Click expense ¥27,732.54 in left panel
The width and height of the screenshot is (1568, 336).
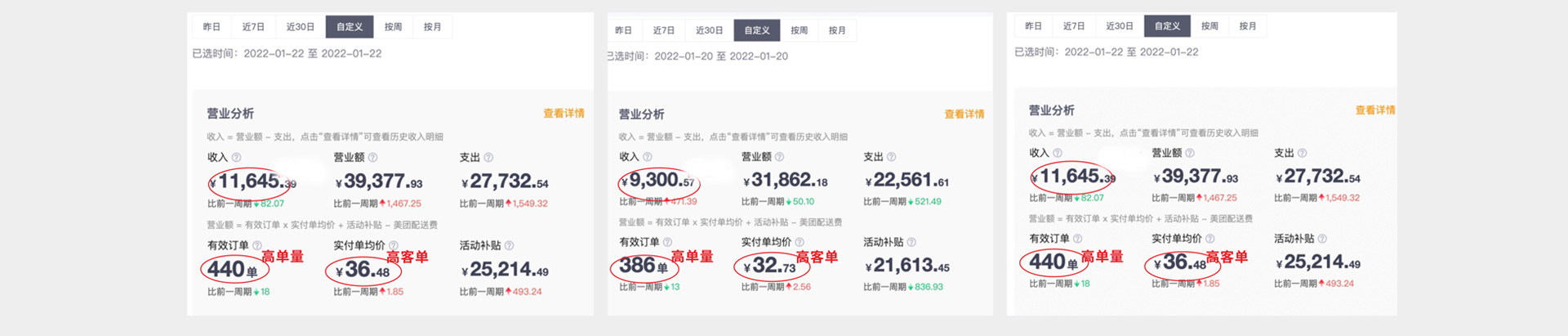click(x=505, y=181)
